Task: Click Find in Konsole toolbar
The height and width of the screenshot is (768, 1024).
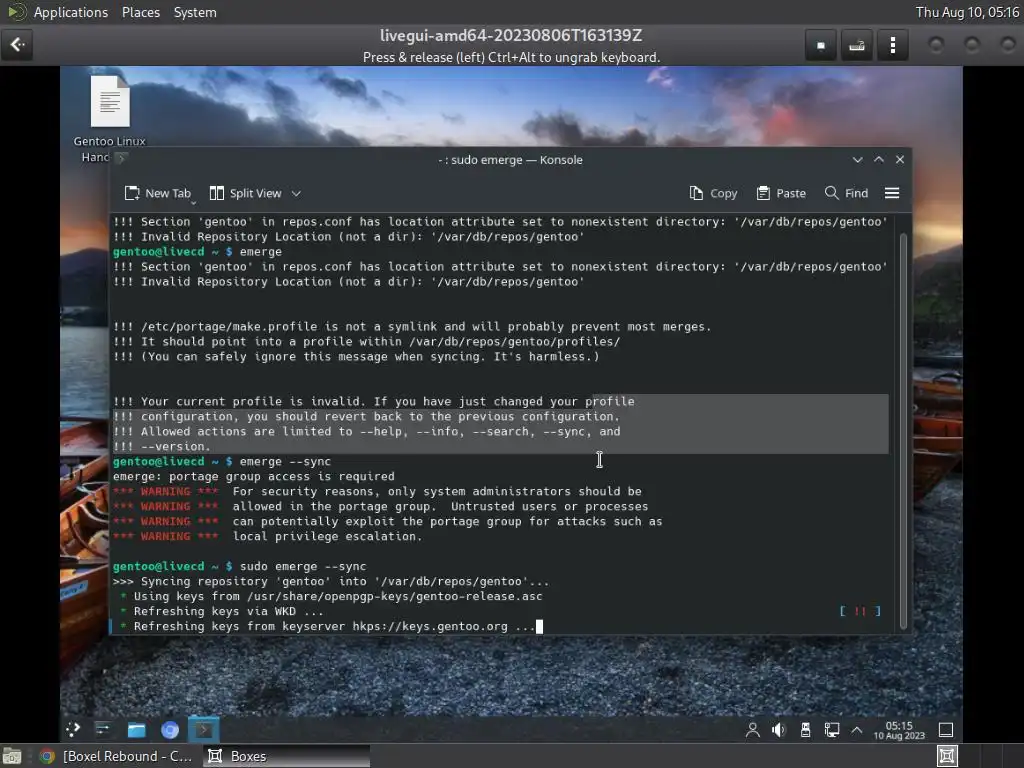Action: point(846,193)
